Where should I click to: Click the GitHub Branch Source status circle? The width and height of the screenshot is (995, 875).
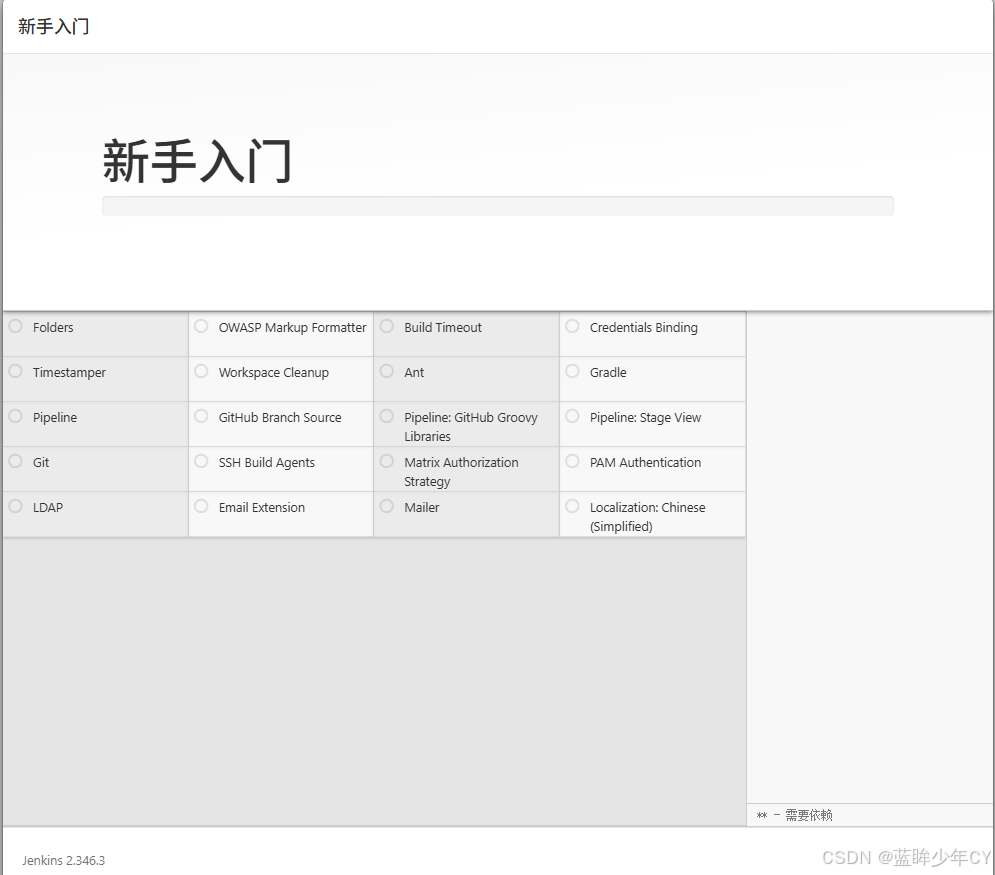tap(201, 416)
